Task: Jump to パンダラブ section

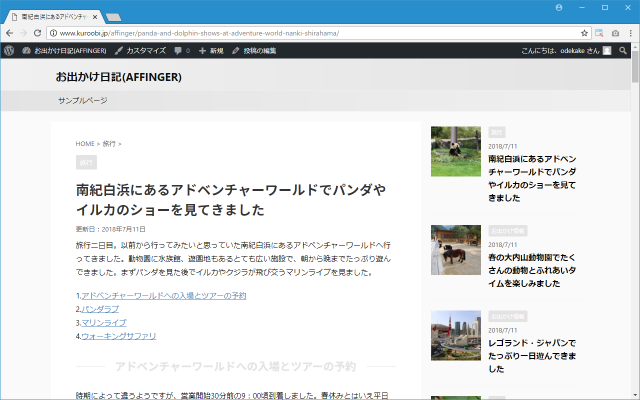Action: (100, 309)
